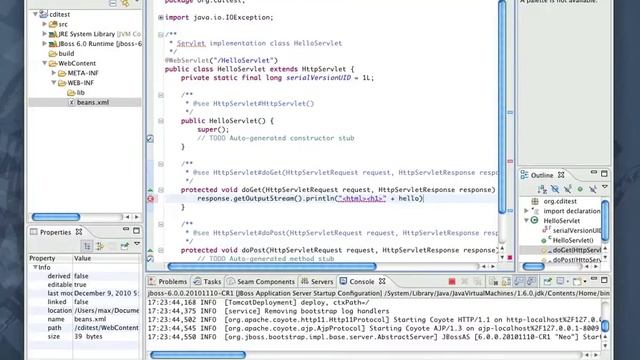The width and height of the screenshot is (640, 360).
Task: Toggle Hide Static Members in Outline
Action: pos(567,189)
